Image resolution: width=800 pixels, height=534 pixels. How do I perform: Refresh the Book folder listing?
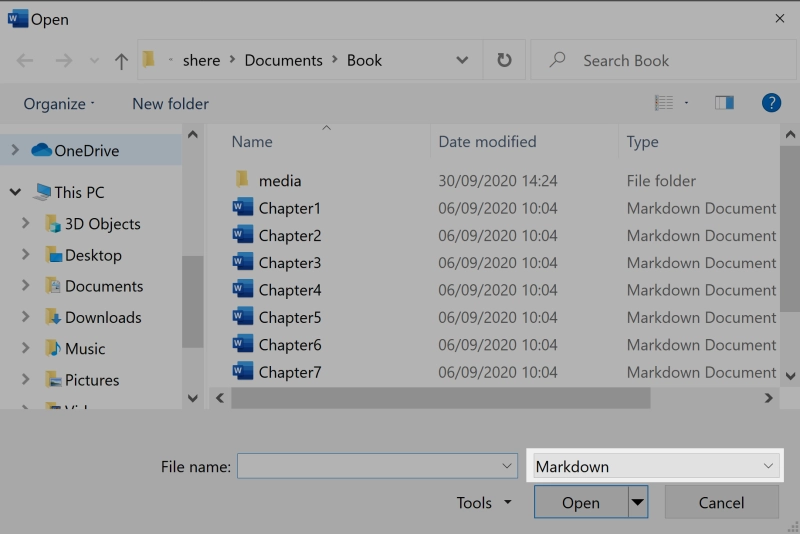(504, 60)
